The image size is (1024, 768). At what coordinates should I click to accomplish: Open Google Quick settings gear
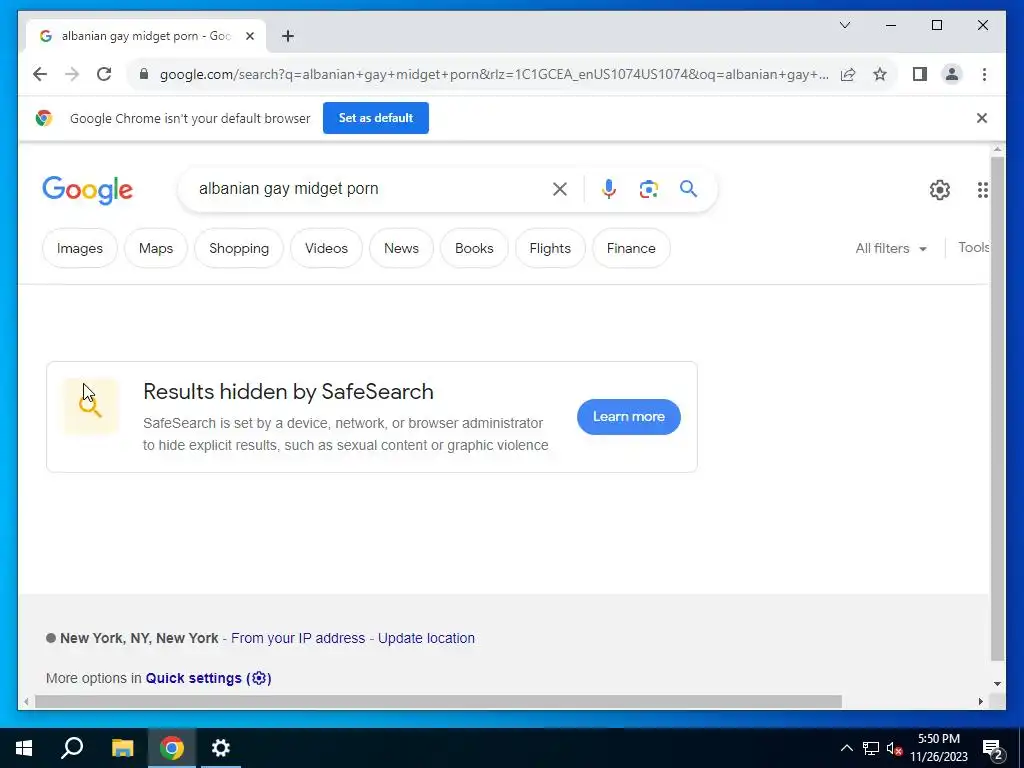point(940,190)
